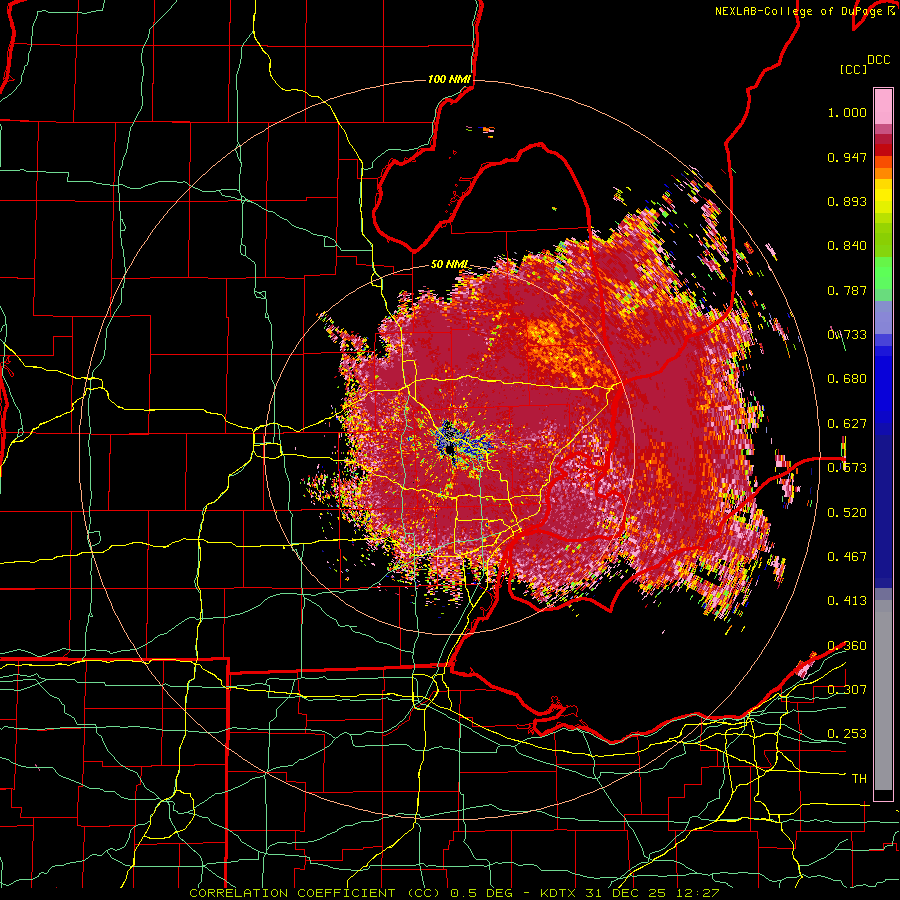
Task: Click the KDTX radar site center
Action: click(x=449, y=449)
